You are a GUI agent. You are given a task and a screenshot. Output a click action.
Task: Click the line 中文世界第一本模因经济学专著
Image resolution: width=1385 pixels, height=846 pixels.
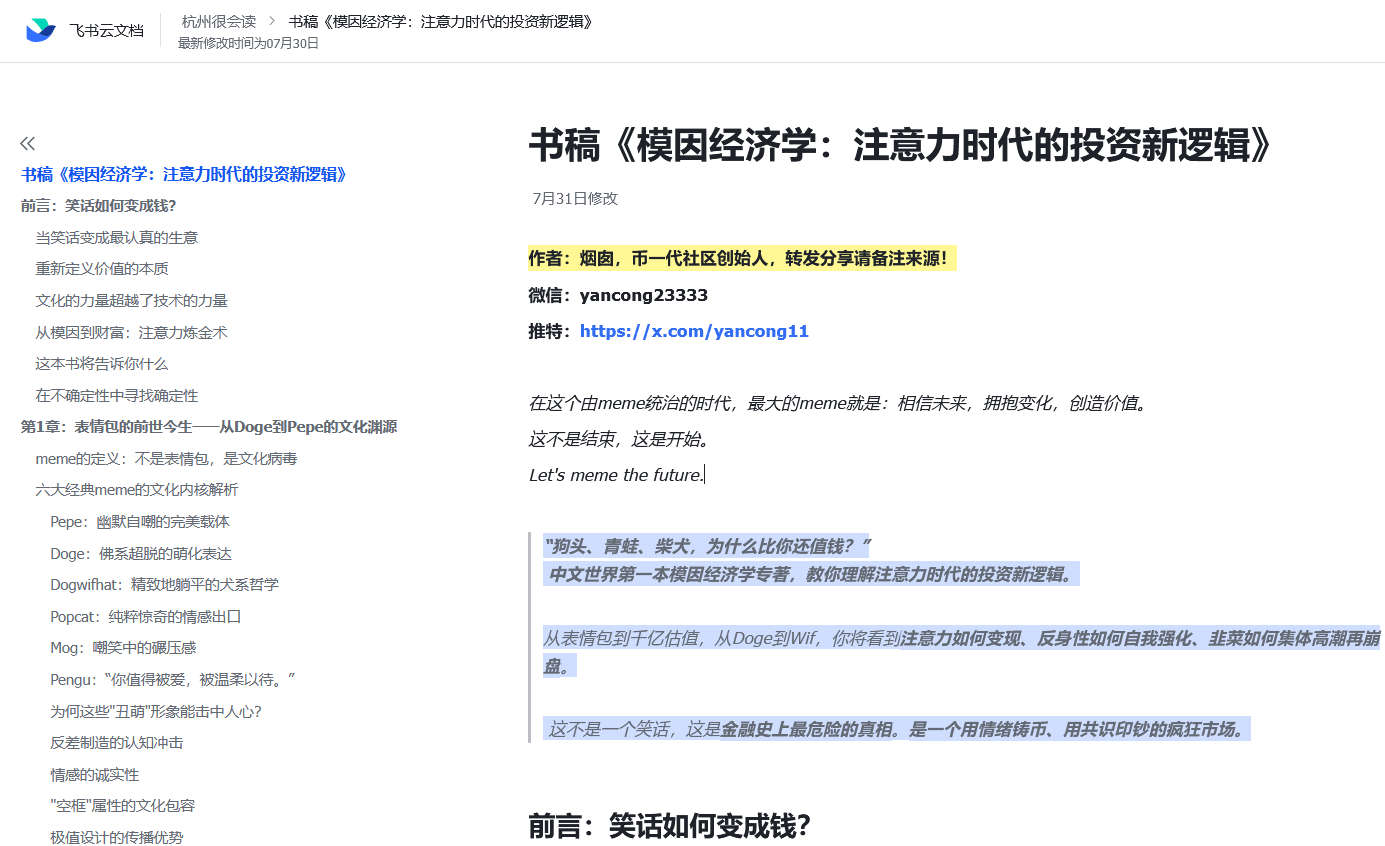pyautogui.click(x=811, y=574)
